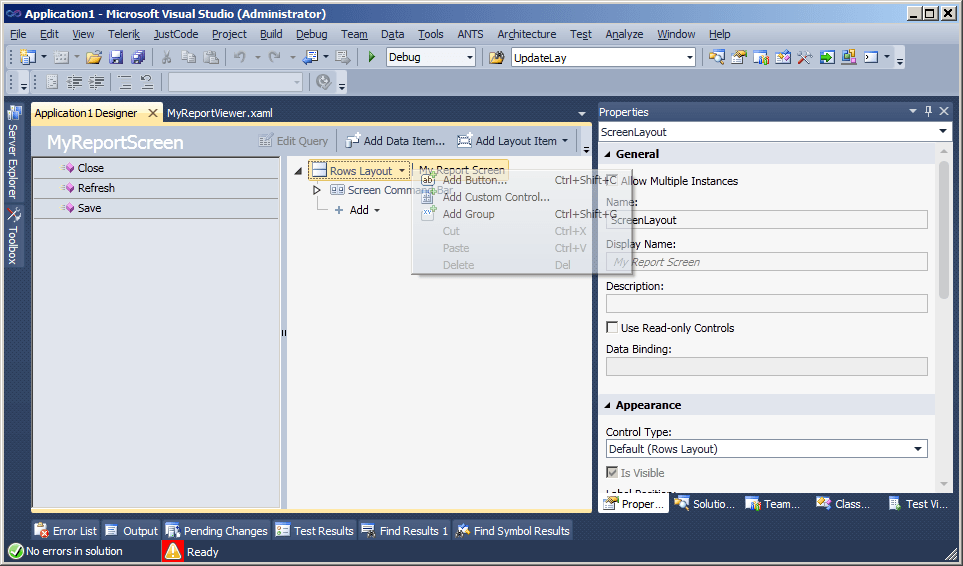Click the Start Page green arrow icon
The image size is (963, 566).
(827, 58)
